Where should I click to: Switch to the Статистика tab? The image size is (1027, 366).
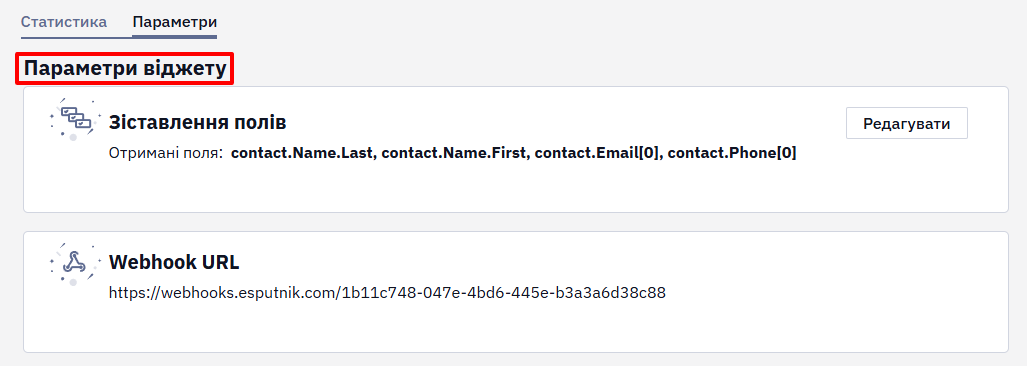click(x=64, y=22)
